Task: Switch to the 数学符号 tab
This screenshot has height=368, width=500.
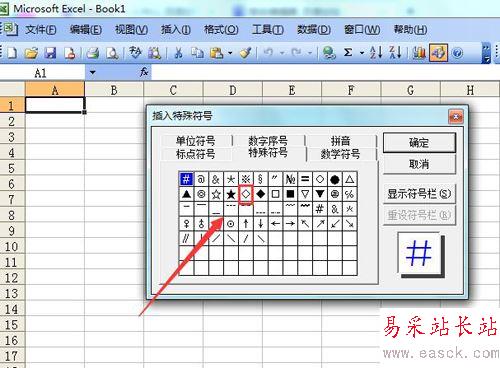Action: tap(341, 154)
